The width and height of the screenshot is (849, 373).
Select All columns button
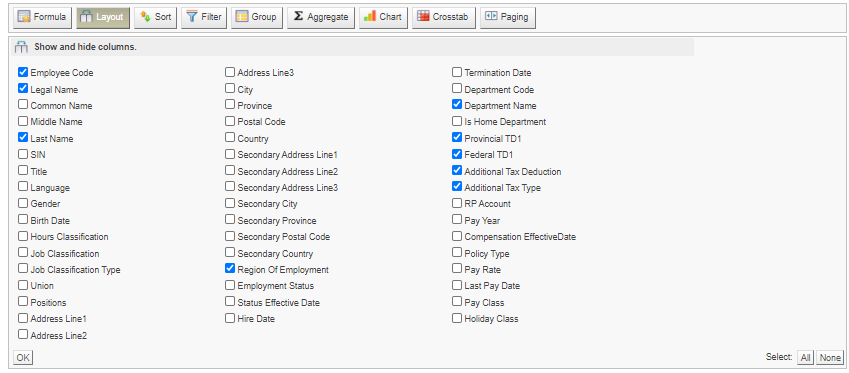(x=806, y=357)
